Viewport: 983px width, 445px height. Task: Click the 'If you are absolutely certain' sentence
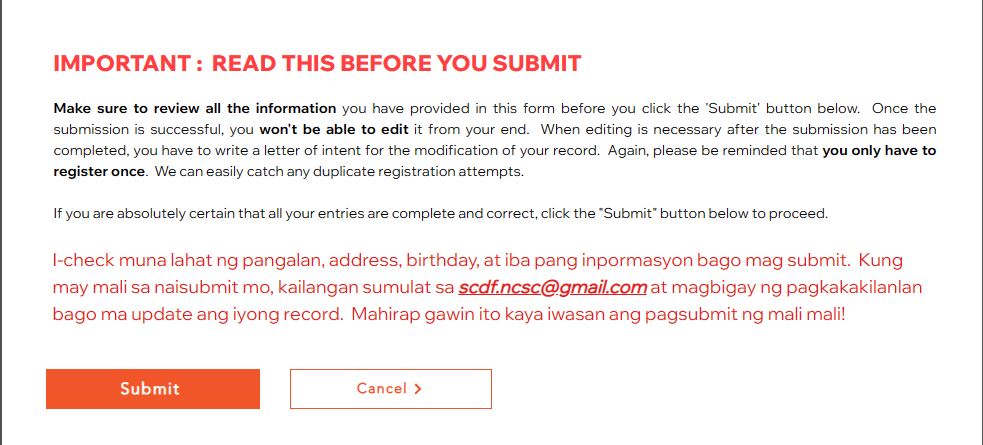click(x=441, y=214)
